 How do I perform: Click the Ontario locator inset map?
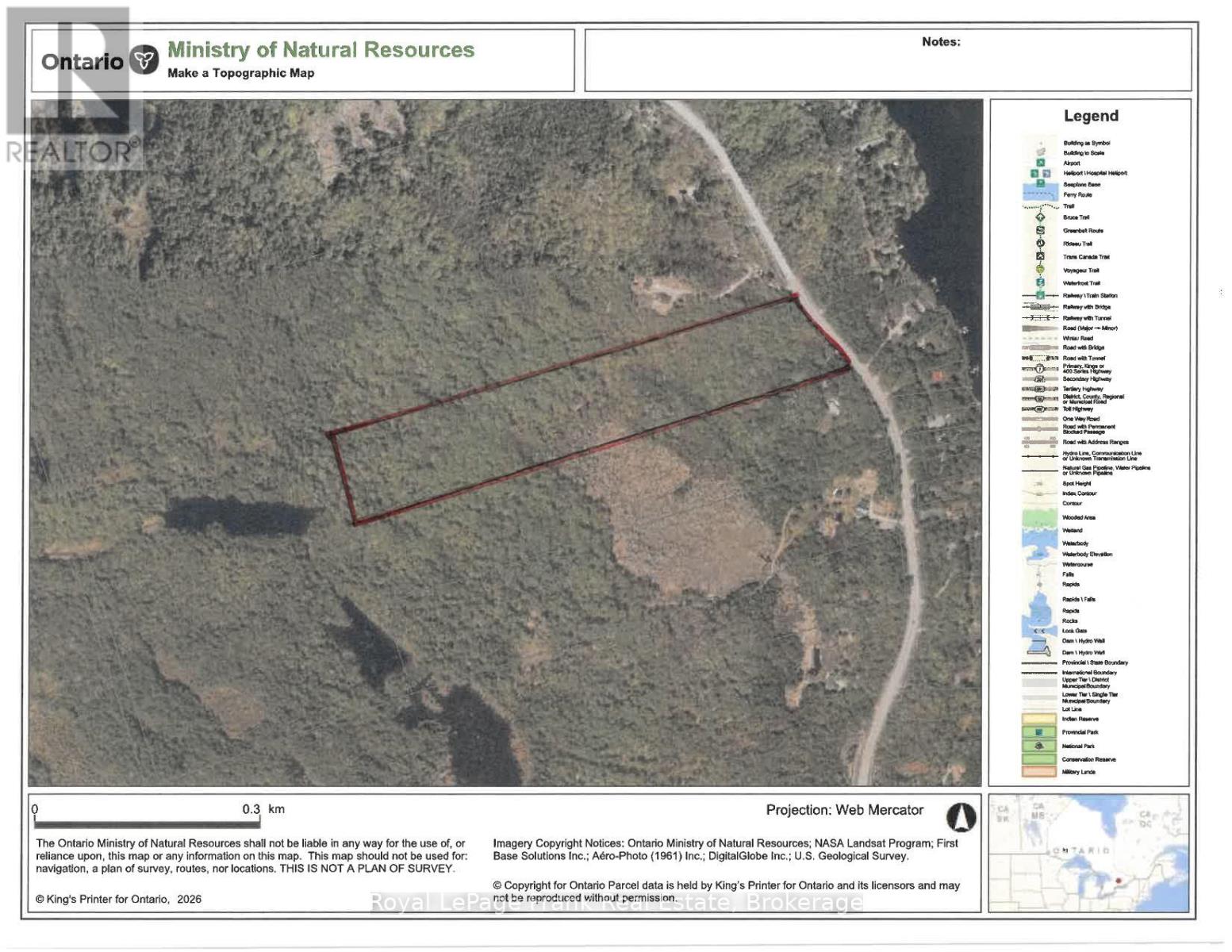[x=1088, y=854]
